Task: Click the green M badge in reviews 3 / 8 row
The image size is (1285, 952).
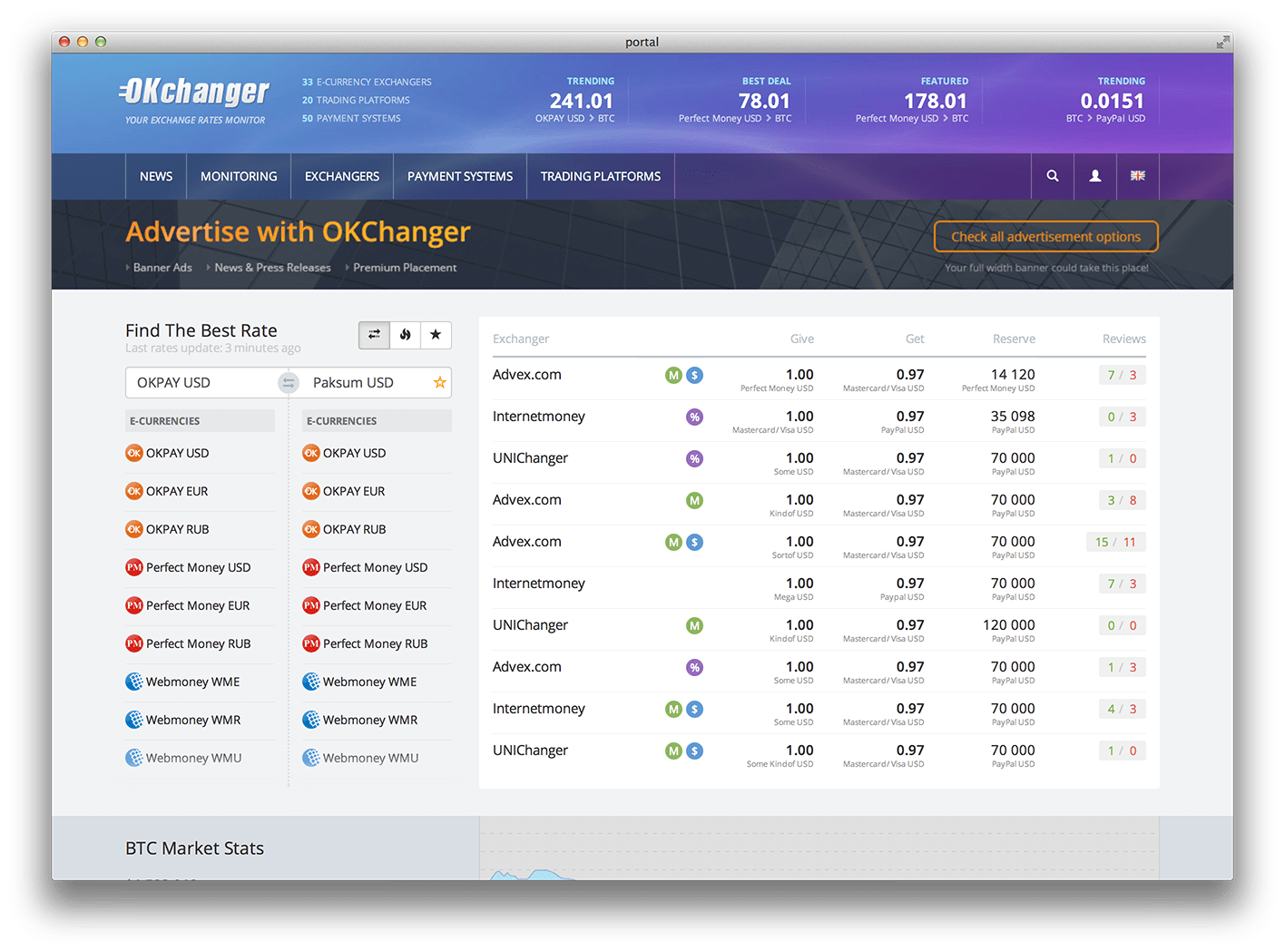Action: click(x=694, y=500)
